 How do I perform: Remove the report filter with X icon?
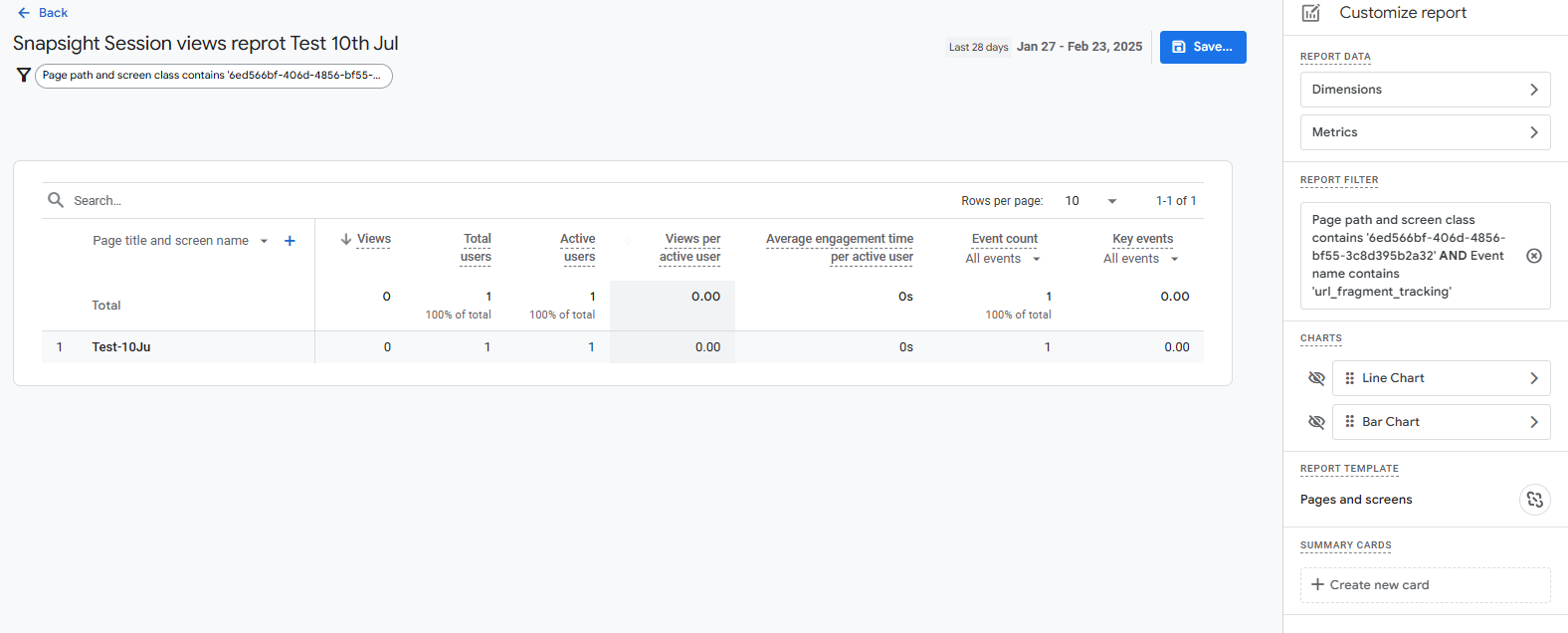[x=1534, y=256]
